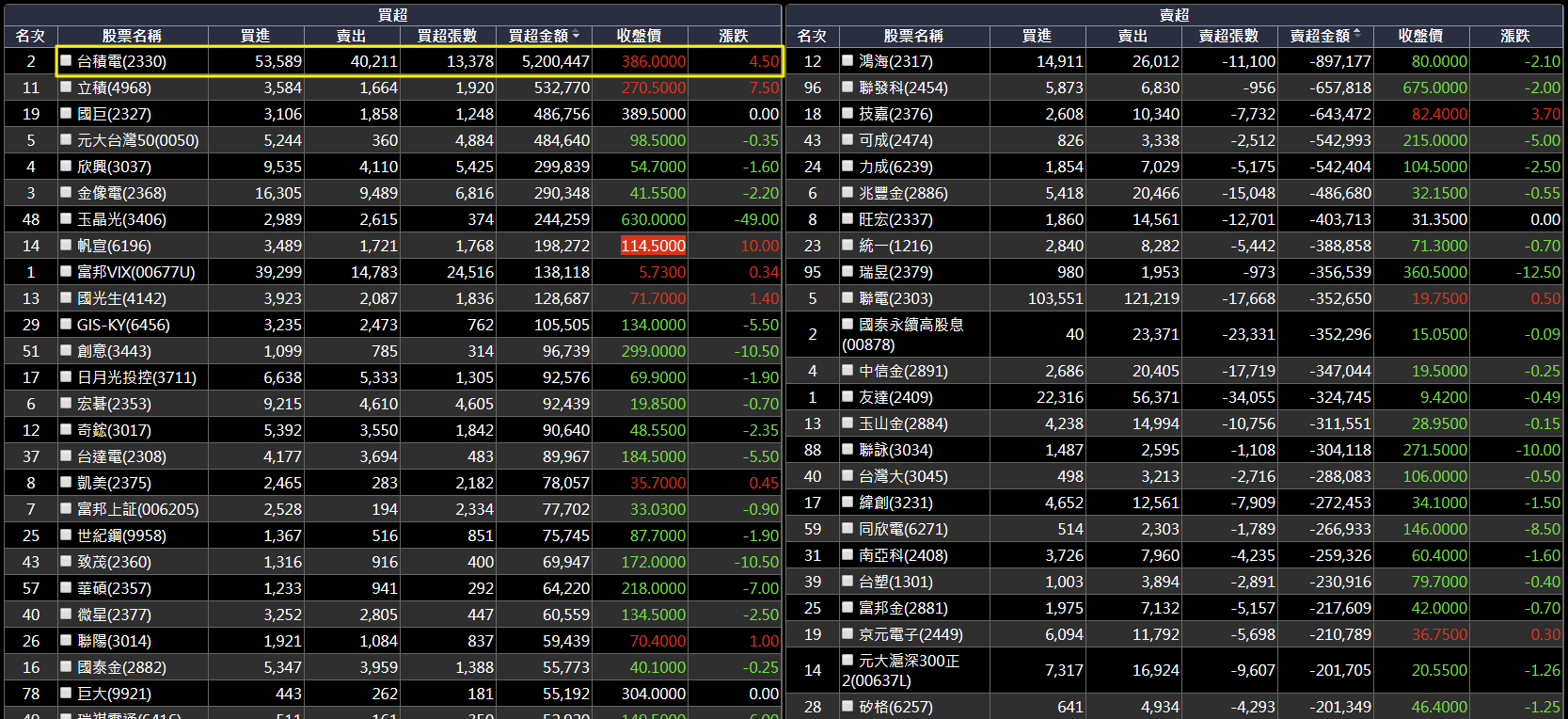Click highlighted closing price 114.5000
1568x719 pixels.
(x=653, y=246)
